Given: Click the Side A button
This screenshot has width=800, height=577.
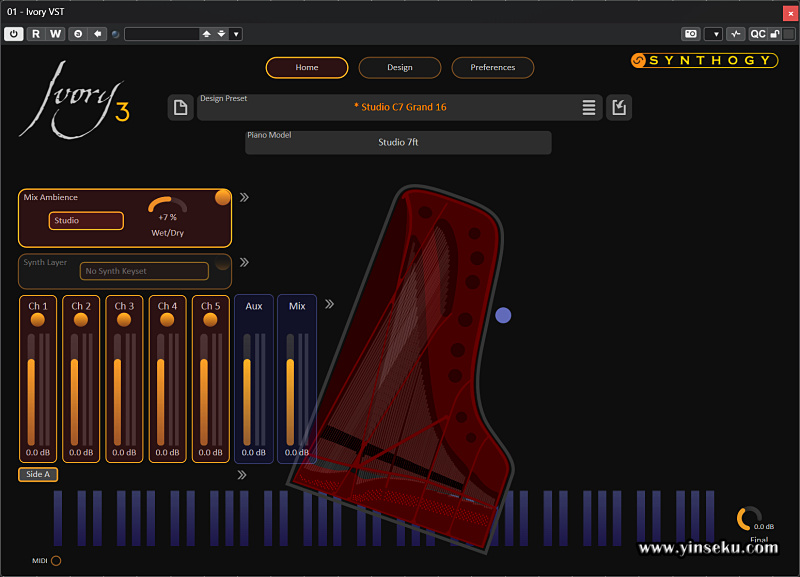Looking at the screenshot, I should 37,474.
